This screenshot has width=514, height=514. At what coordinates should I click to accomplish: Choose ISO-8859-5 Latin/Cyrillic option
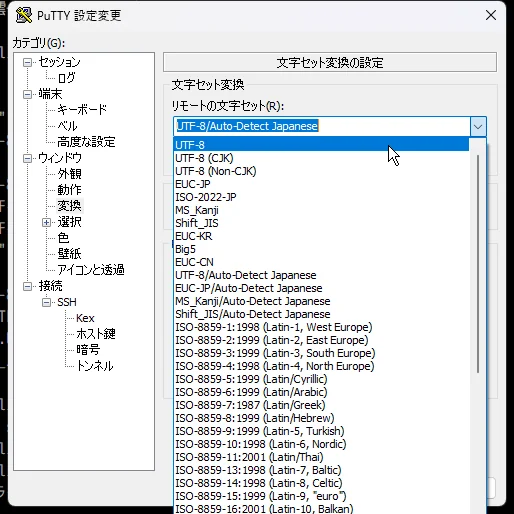pos(321,379)
